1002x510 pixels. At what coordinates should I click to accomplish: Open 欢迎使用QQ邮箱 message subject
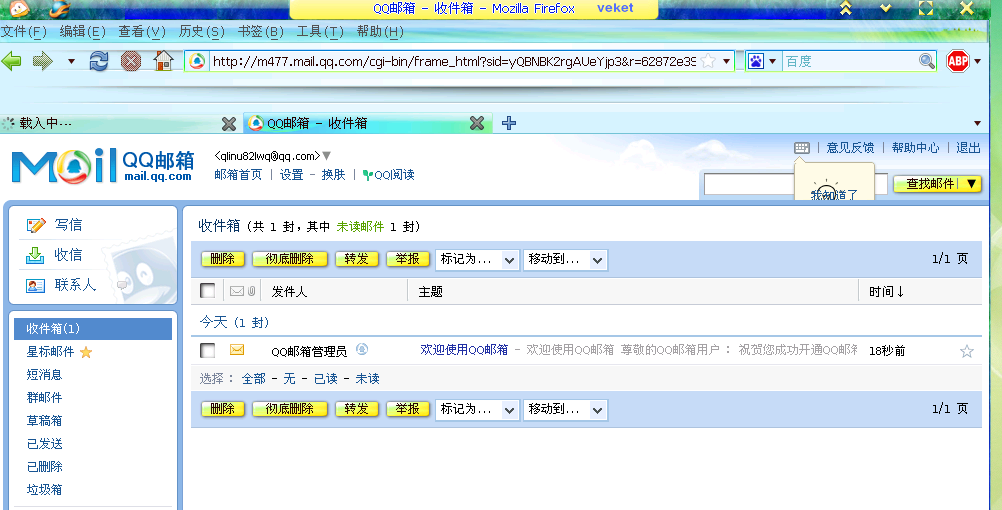tap(464, 350)
